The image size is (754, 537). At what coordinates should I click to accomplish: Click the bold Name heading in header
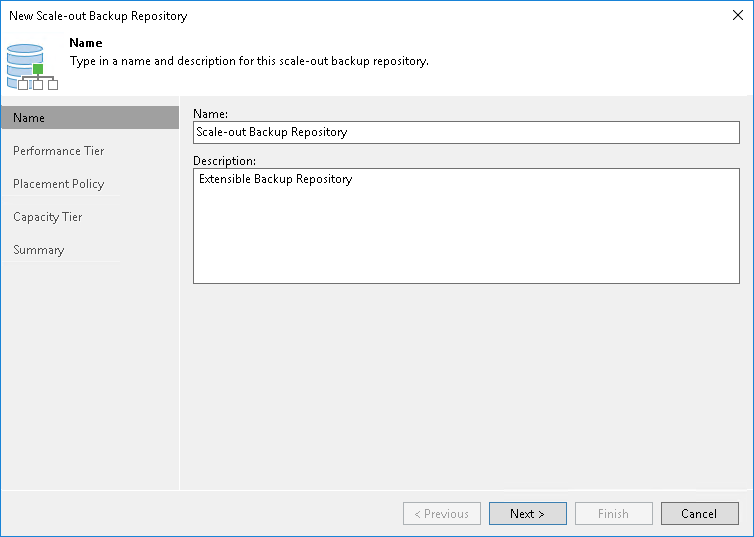coord(86,43)
